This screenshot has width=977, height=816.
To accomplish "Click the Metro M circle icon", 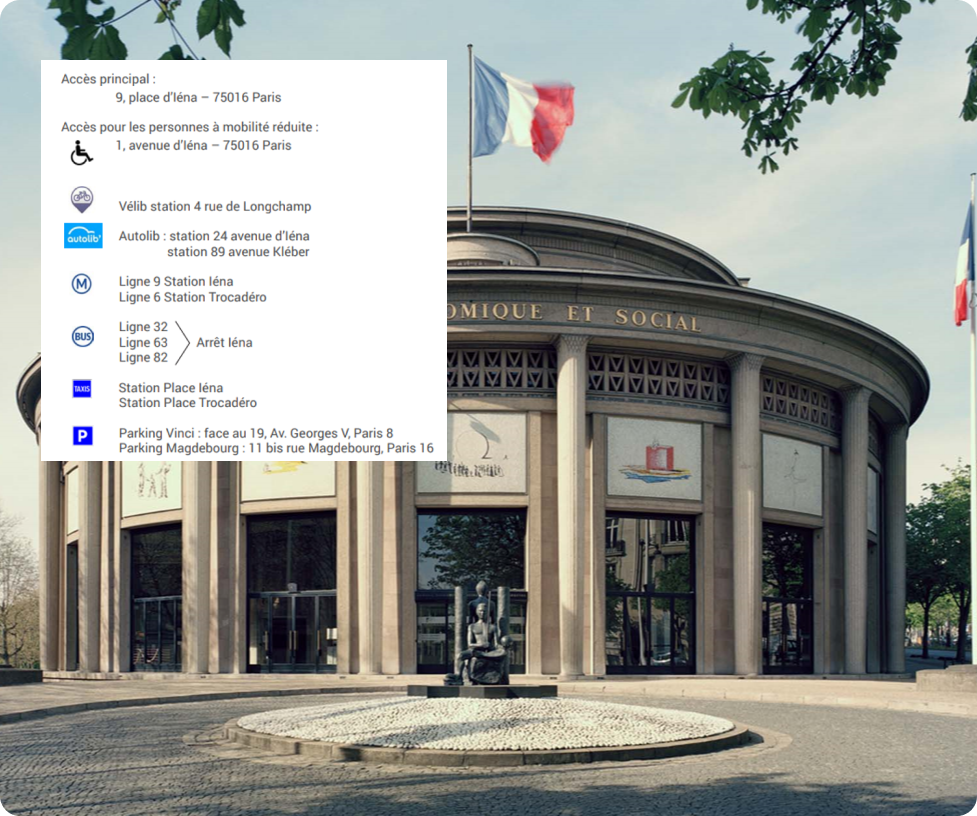I will coord(82,284).
